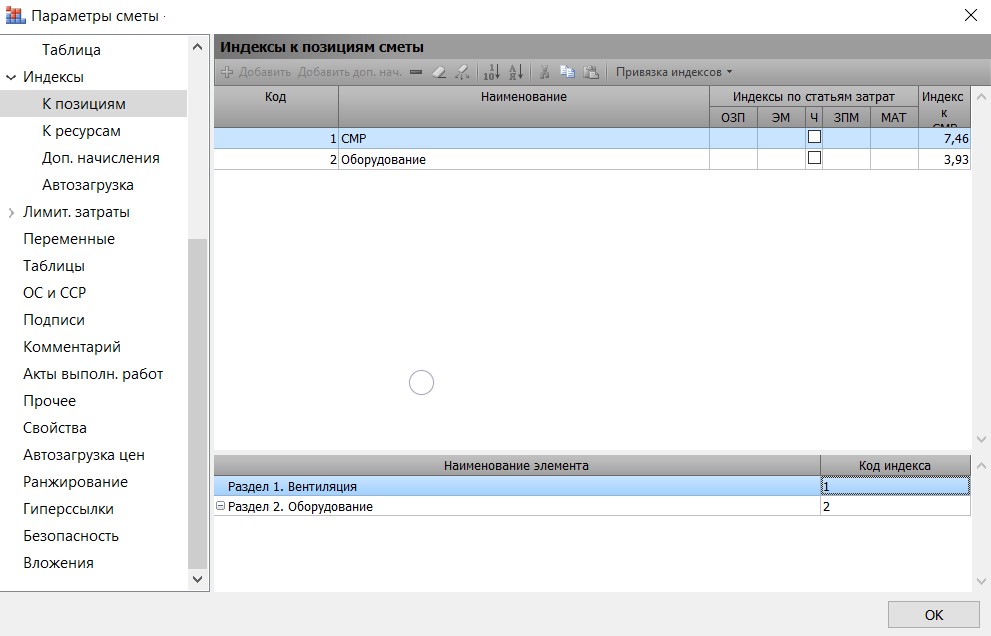991x636 pixels.
Task: Click the Наименование элемента column header
Action: tap(516, 466)
